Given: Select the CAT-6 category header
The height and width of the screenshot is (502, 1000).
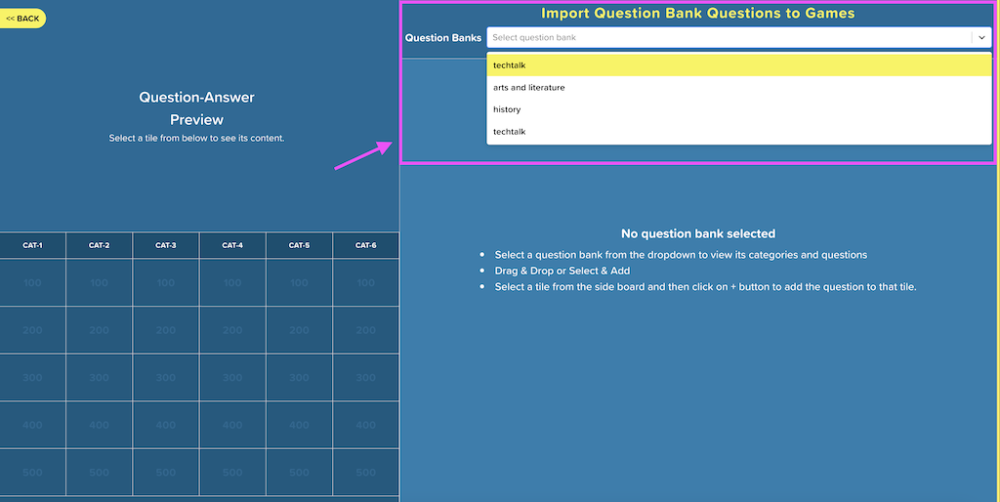Looking at the screenshot, I should coord(366,246).
